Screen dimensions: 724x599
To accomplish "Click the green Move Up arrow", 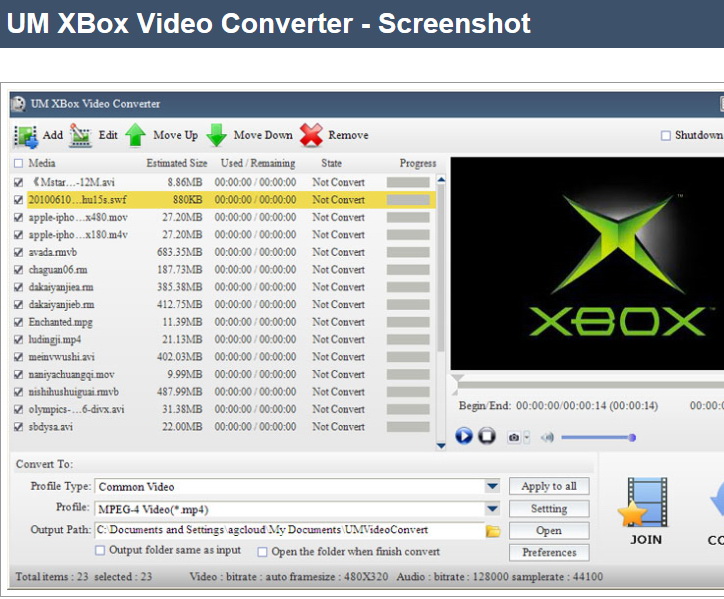I will coord(135,135).
